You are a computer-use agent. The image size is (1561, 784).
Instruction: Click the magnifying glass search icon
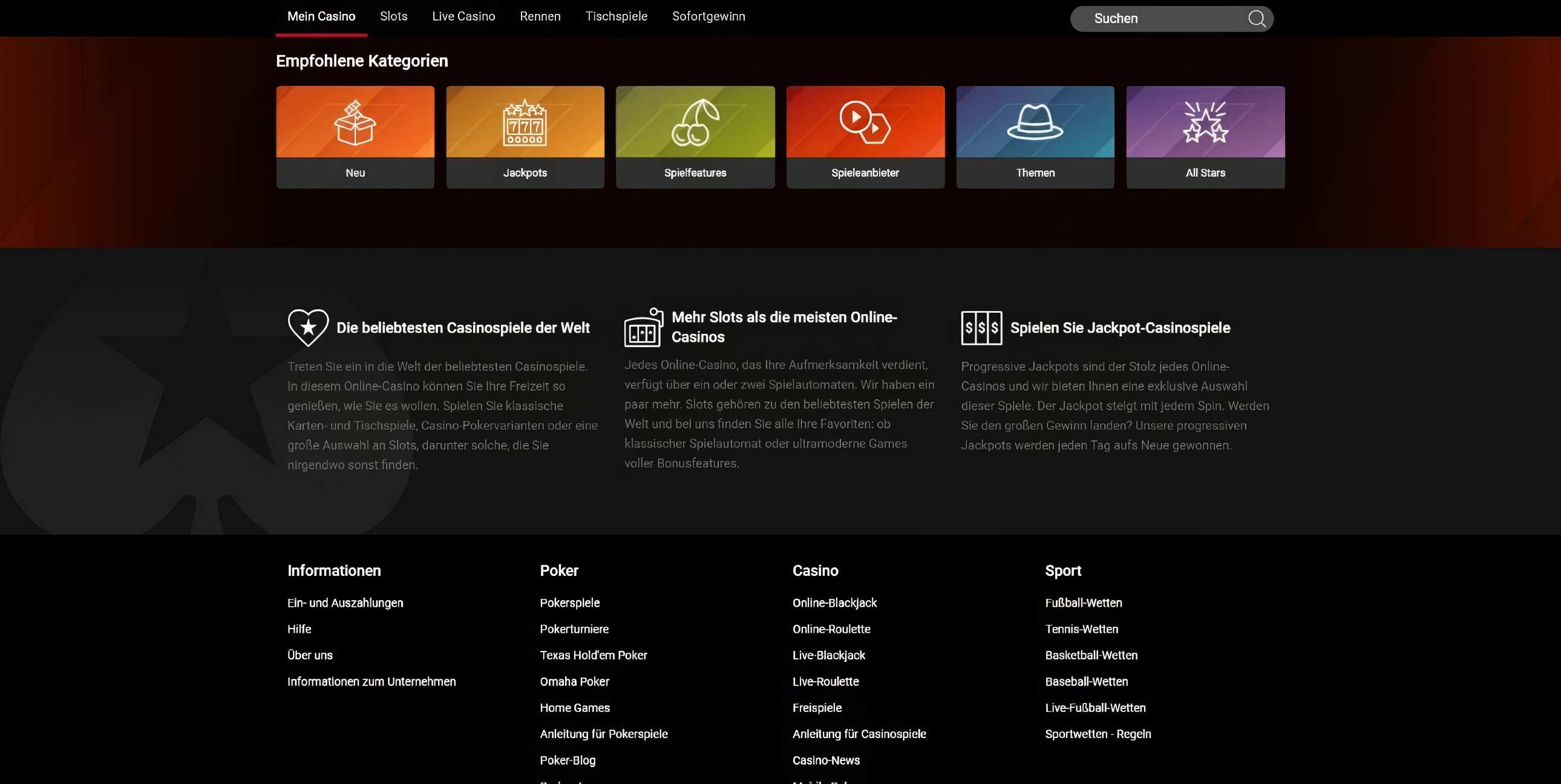1256,19
